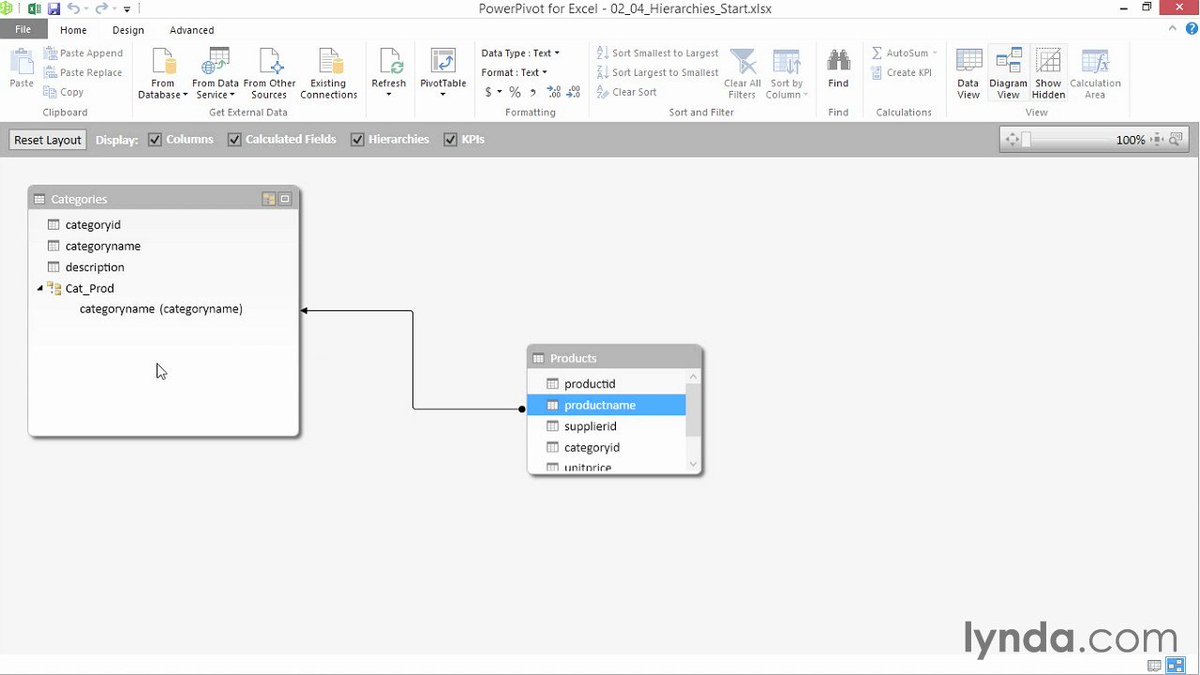This screenshot has height=675, width=1200.
Task: Click Sort Smallest to Largest
Action: click(657, 53)
